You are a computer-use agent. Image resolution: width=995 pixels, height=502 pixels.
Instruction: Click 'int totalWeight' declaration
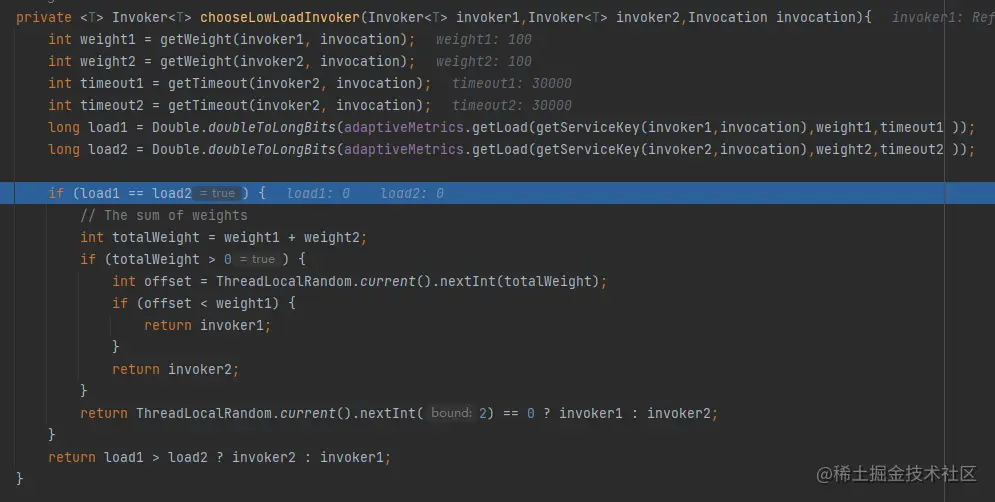140,237
